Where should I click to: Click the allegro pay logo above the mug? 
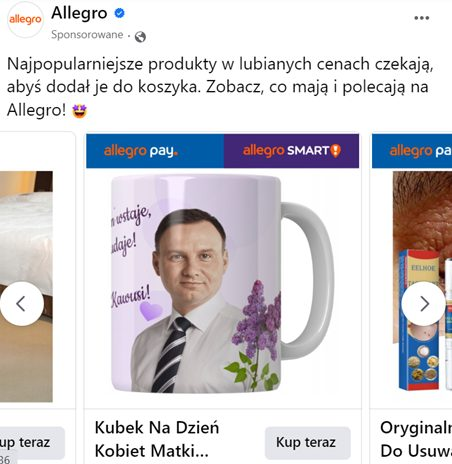pos(141,151)
